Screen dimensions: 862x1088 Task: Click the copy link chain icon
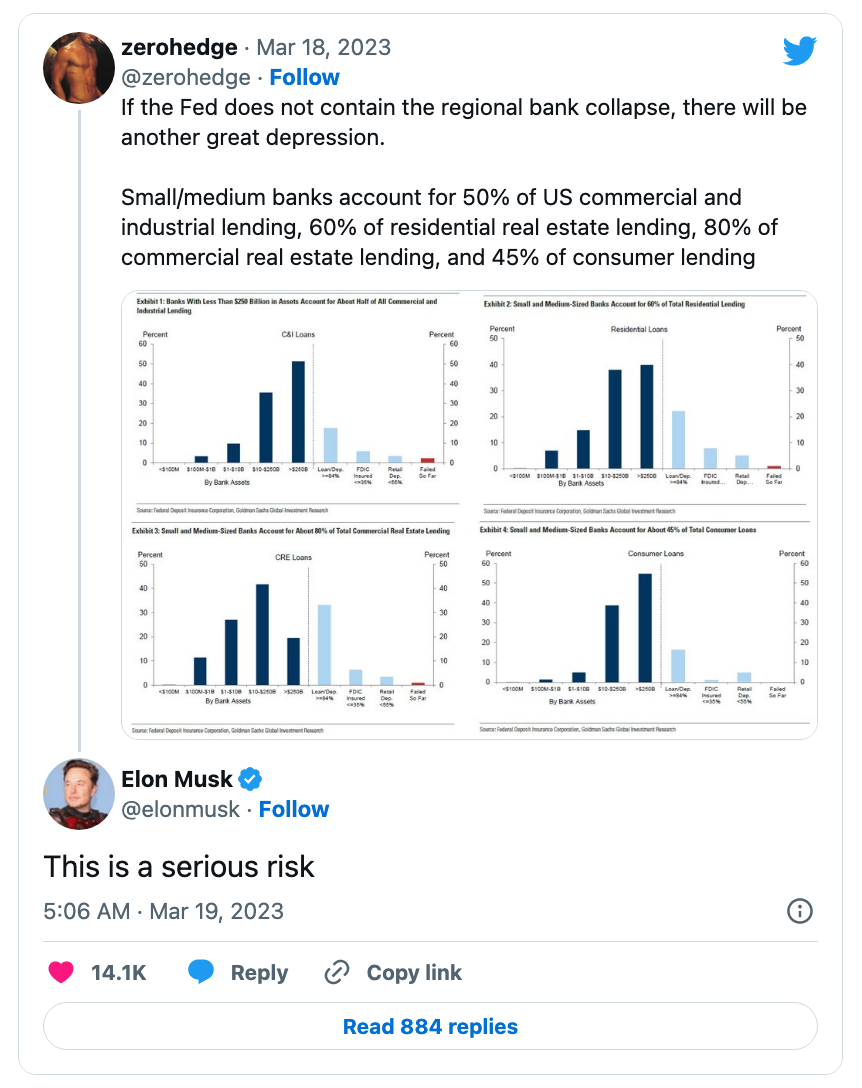click(337, 972)
